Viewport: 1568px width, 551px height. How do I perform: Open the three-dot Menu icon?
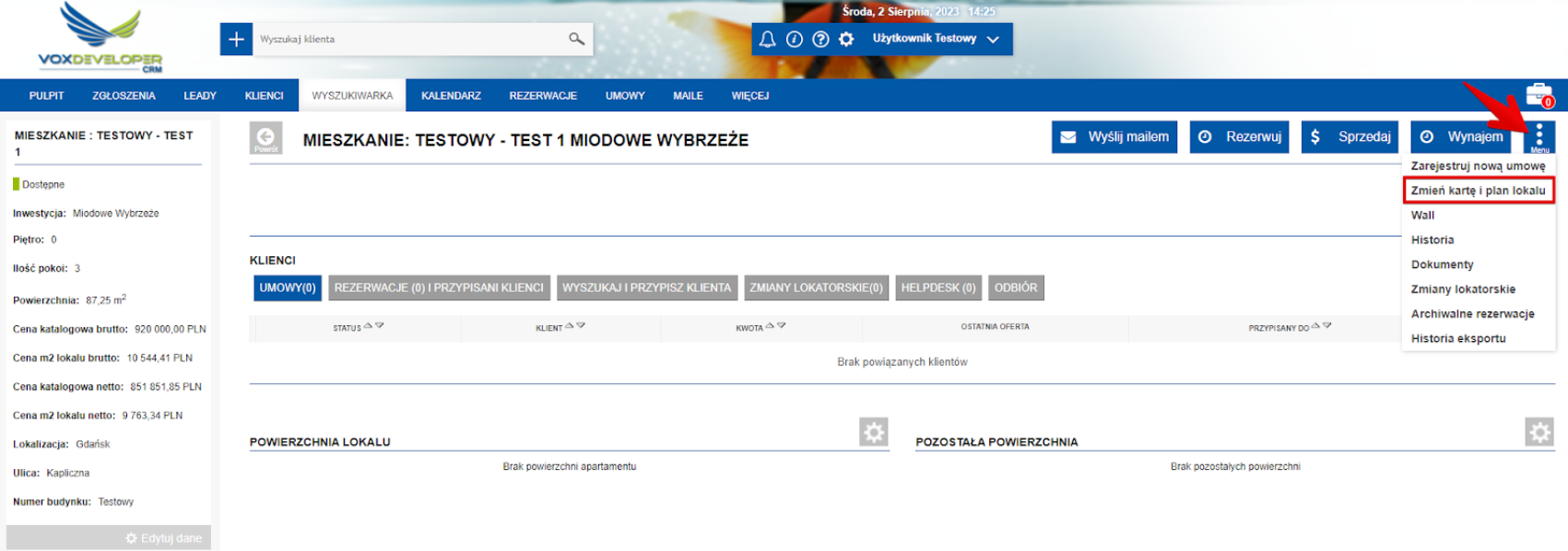(1539, 137)
